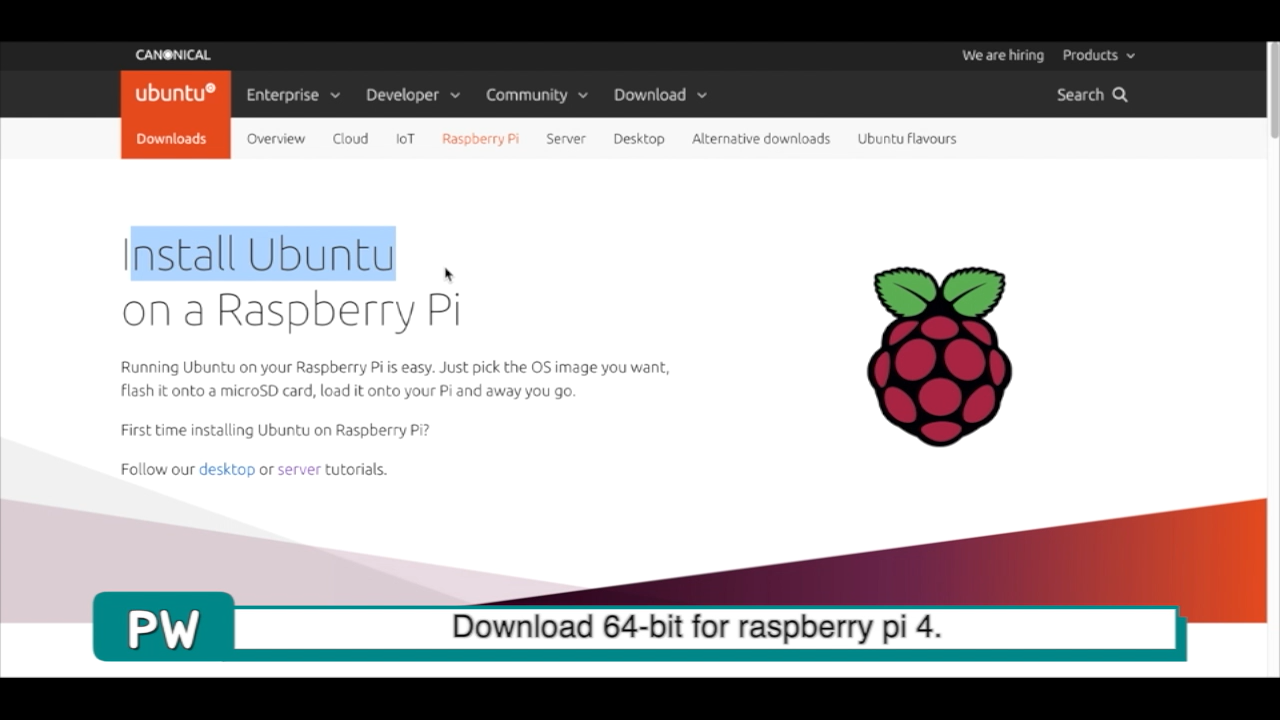Screen dimensions: 1280x720
Task: Expand the Enterprise menu
Action: point(293,94)
